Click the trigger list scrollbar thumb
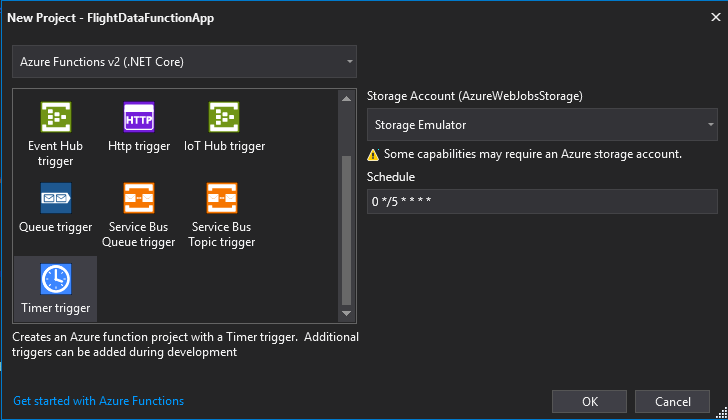728x420 pixels. click(x=346, y=230)
